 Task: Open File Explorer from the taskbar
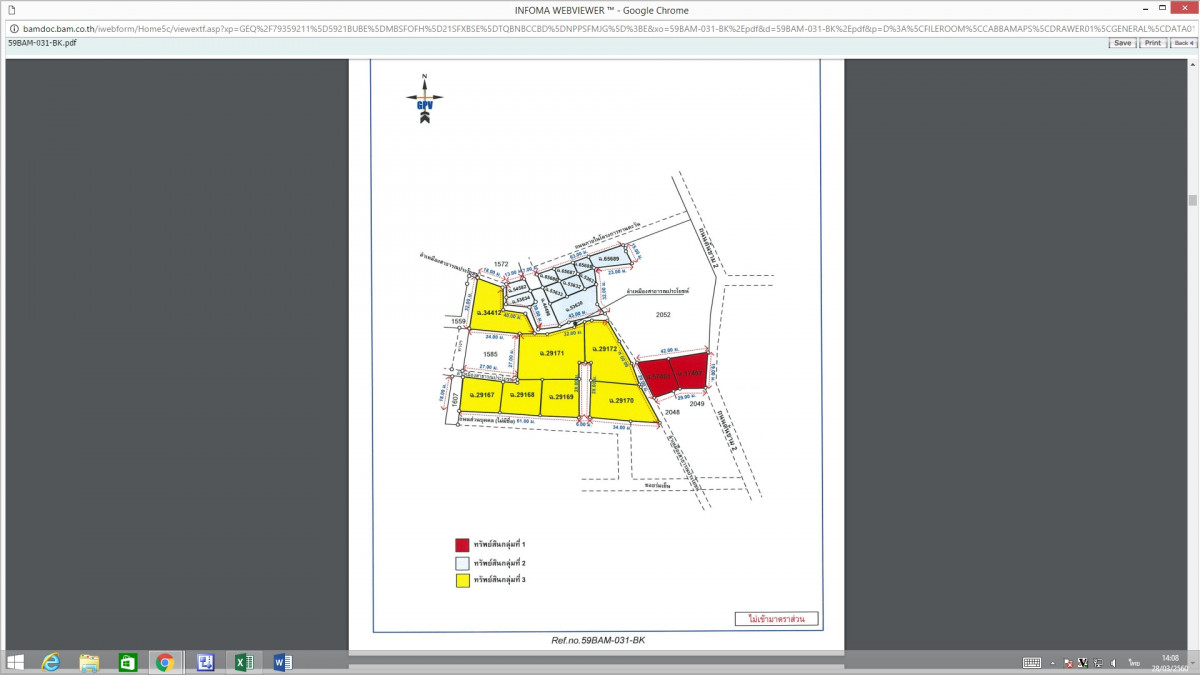point(89,662)
